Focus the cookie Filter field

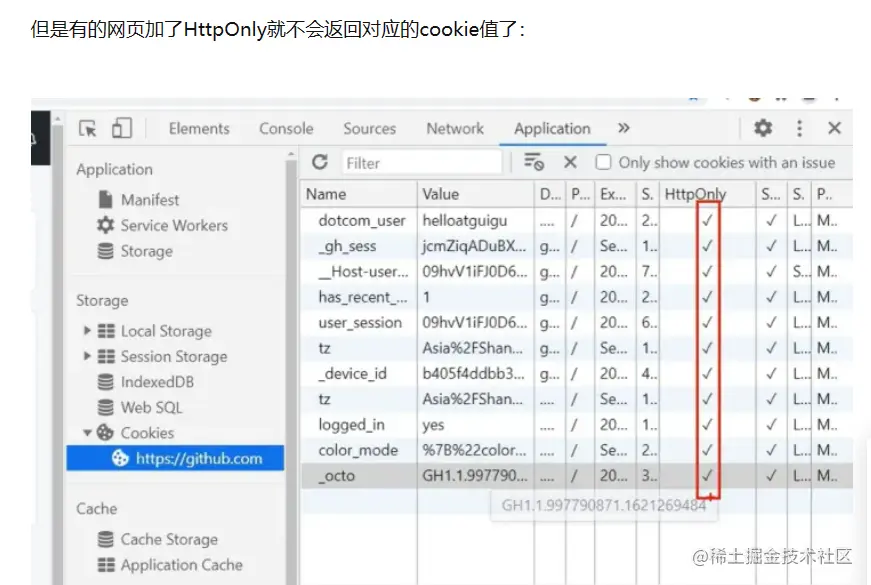(422, 163)
